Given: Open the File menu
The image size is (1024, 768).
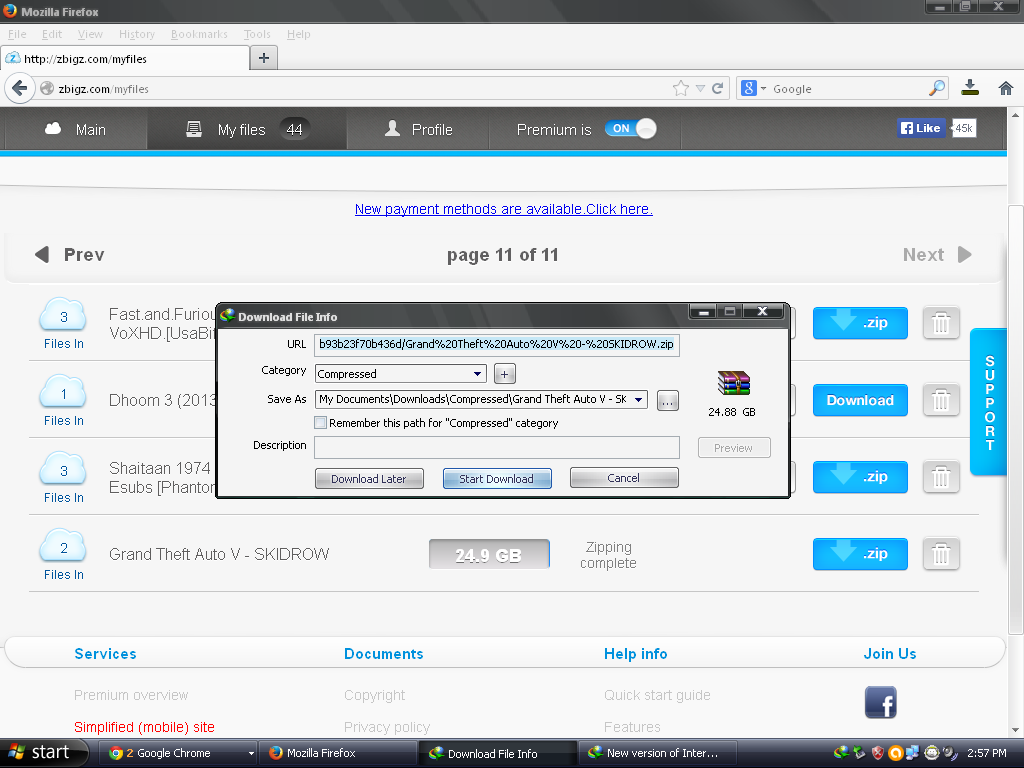Looking at the screenshot, I should pyautogui.click(x=17, y=34).
